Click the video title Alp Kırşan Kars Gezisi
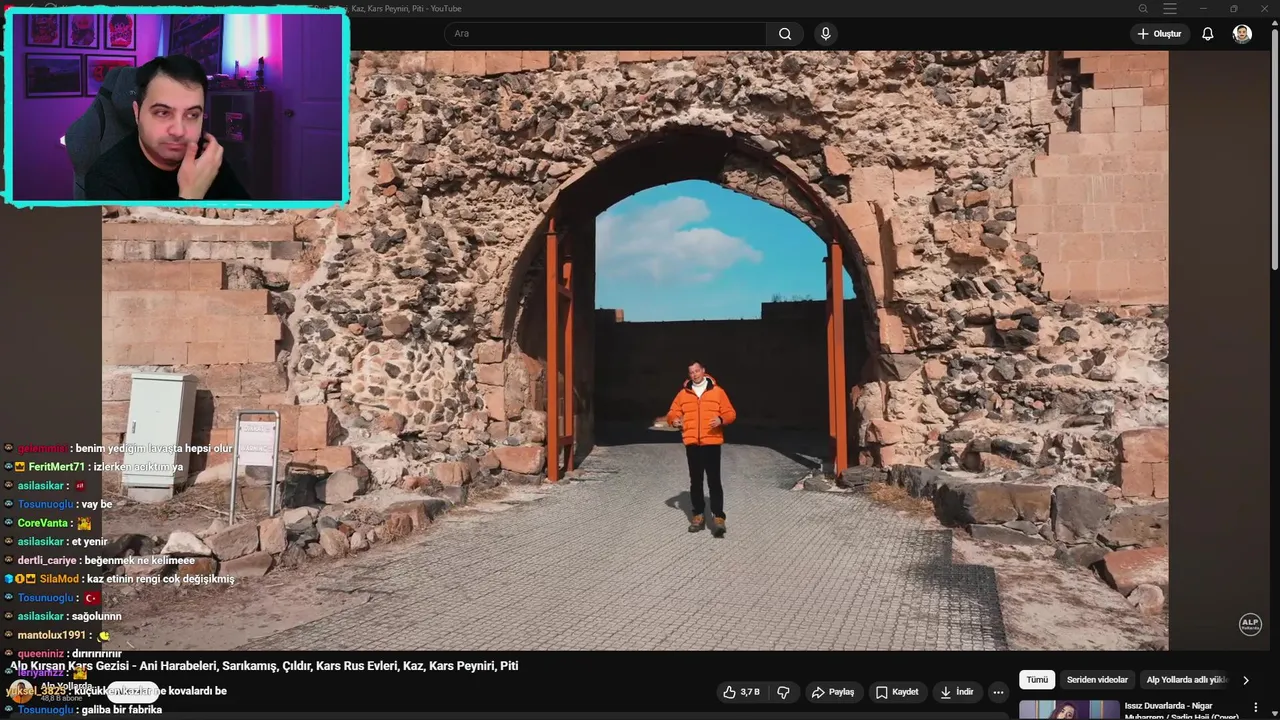 coord(264,666)
